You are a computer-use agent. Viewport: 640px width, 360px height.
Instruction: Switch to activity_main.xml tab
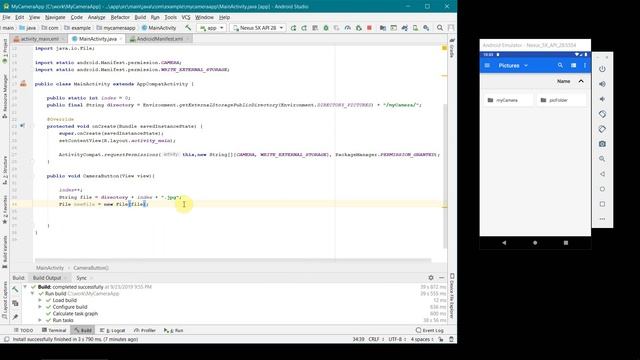[40, 39]
